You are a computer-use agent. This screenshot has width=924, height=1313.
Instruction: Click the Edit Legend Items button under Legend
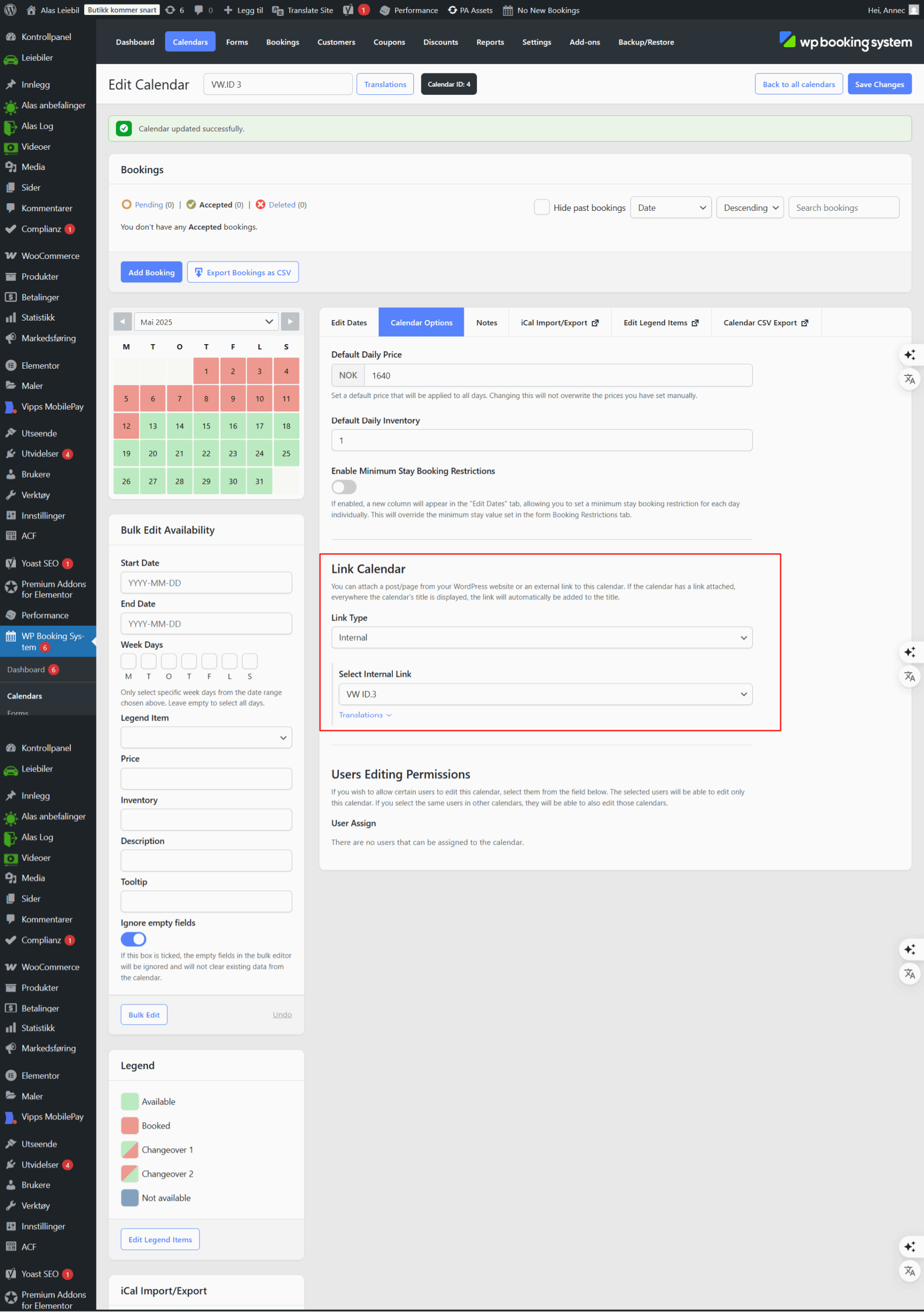click(x=160, y=1239)
